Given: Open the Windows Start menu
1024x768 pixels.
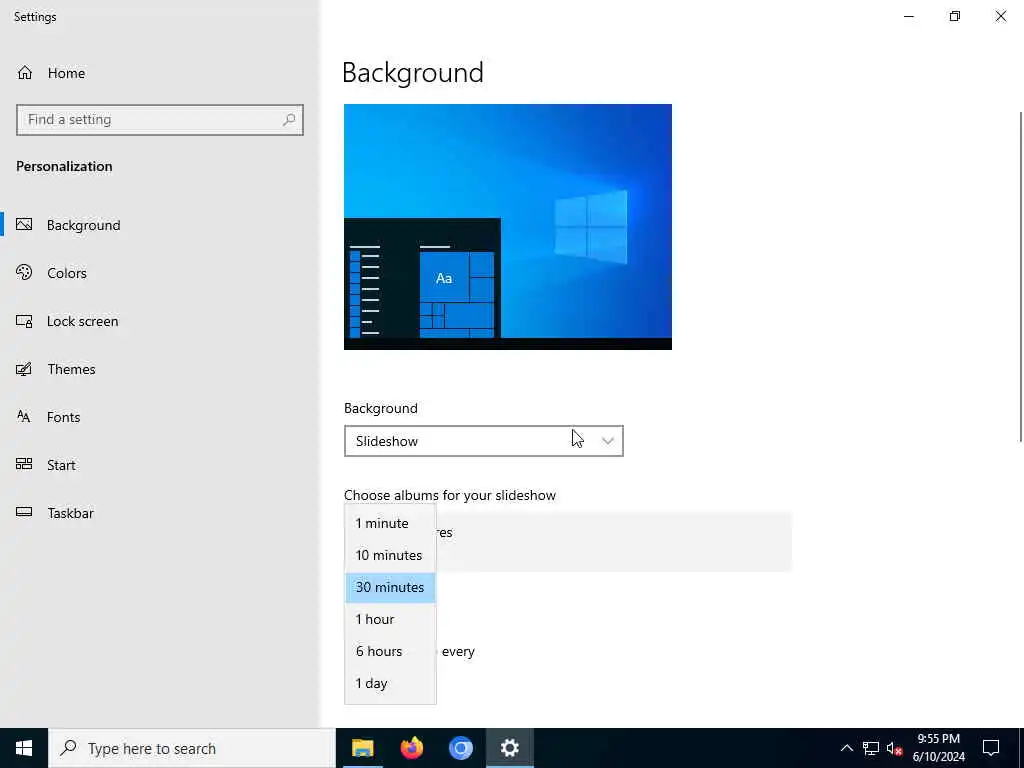Looking at the screenshot, I should point(24,748).
